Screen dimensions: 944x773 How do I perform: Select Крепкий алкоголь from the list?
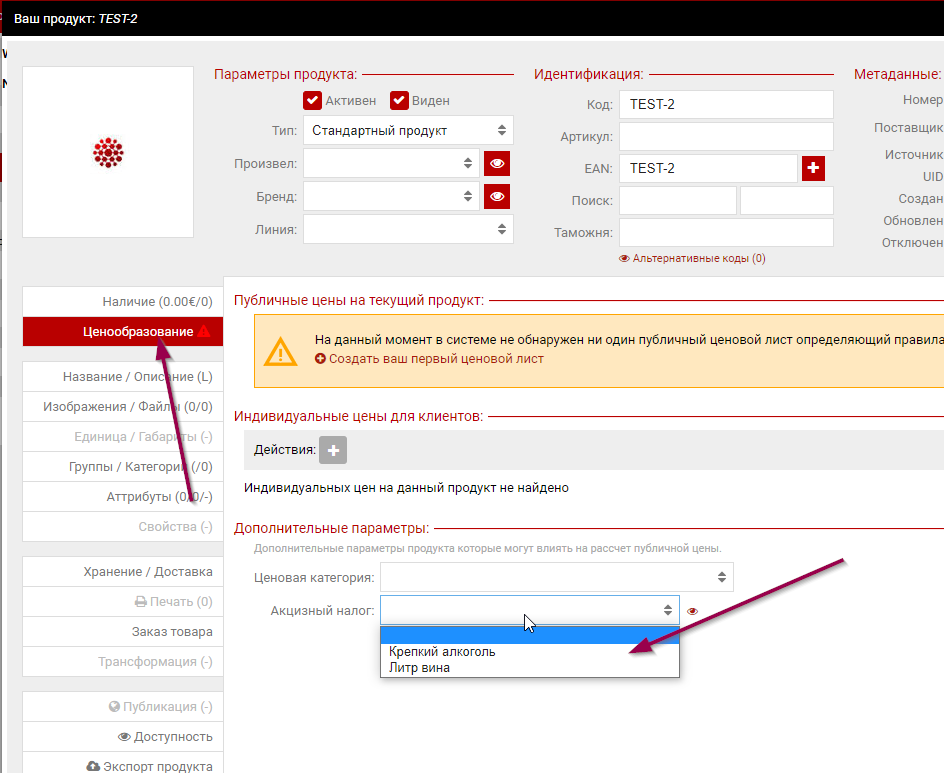tap(442, 652)
